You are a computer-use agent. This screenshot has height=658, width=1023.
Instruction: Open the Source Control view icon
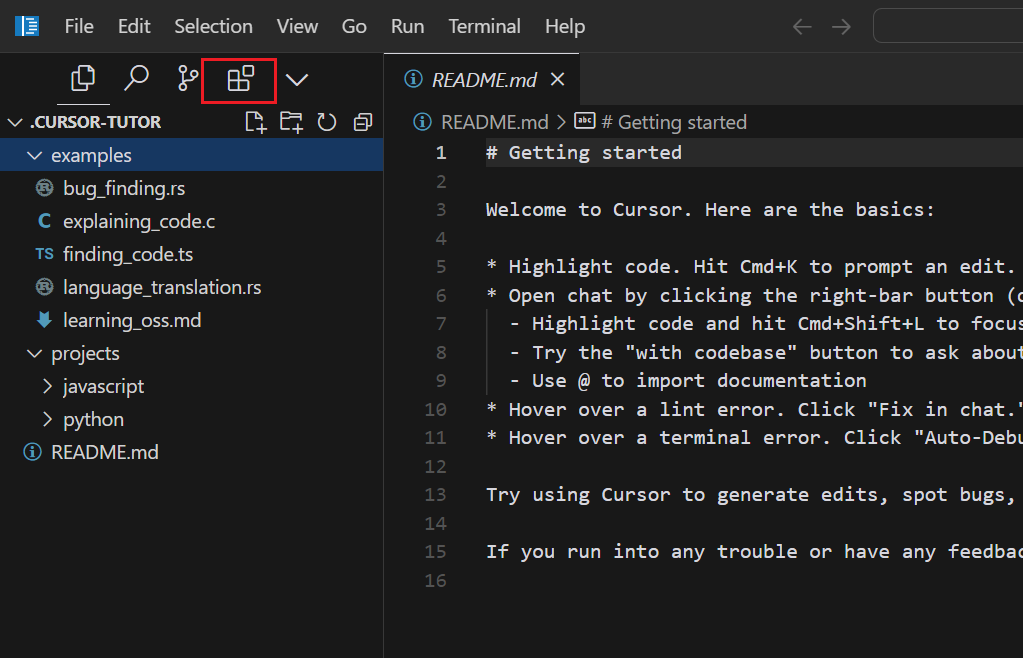tap(188, 79)
